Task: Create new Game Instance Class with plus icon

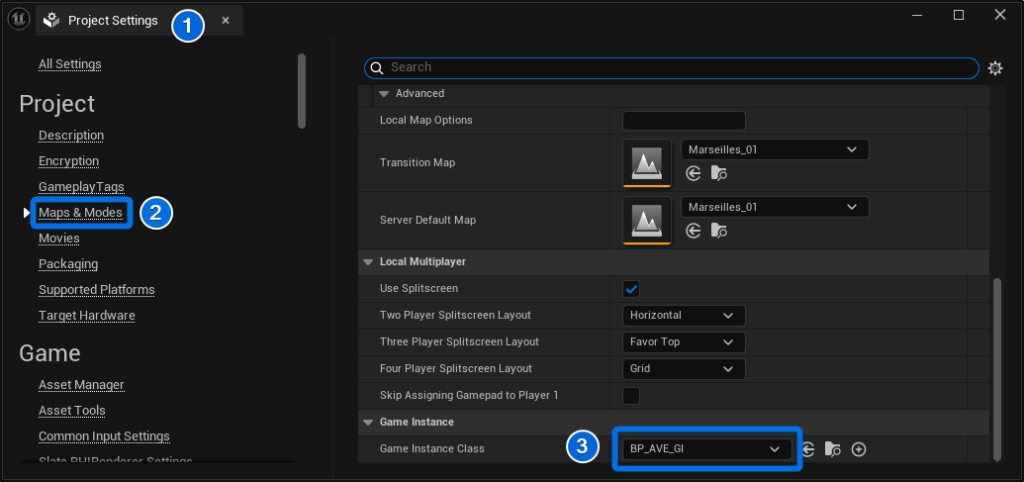Action: pos(858,450)
